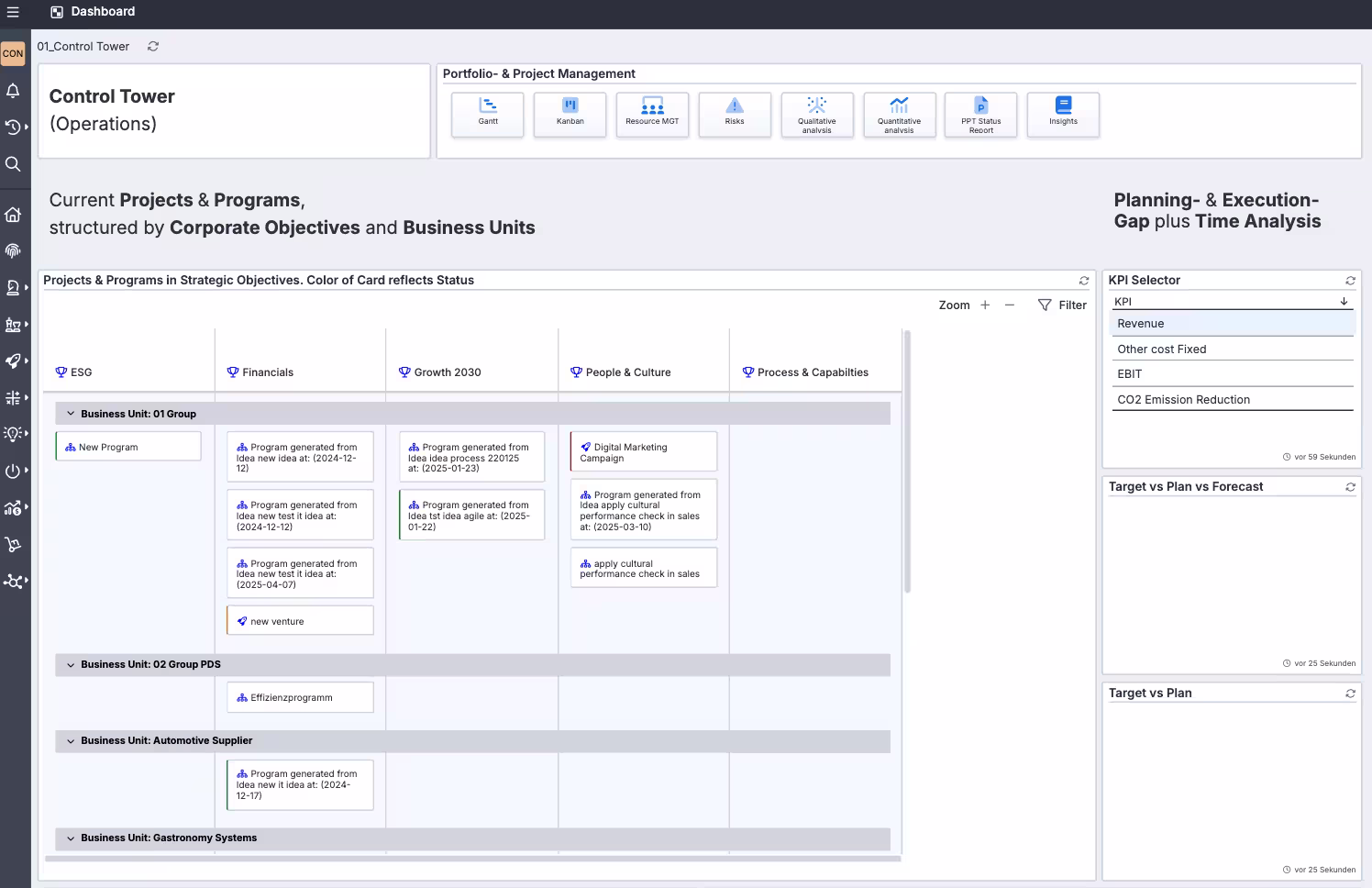1372x888 pixels.
Task: Select the CO2 Emission Reduction KPI
Action: tap(1183, 399)
